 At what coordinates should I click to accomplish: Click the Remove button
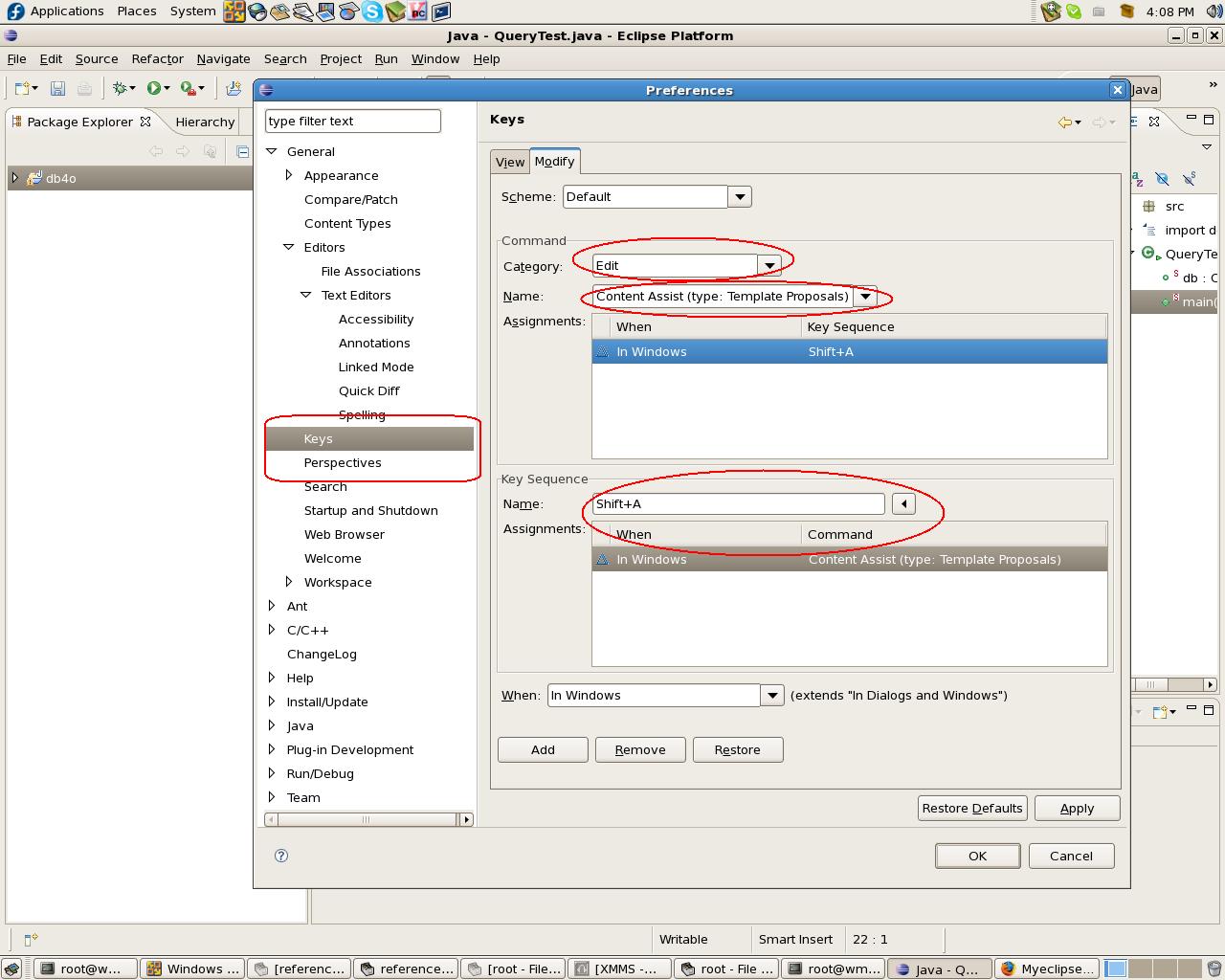point(640,749)
